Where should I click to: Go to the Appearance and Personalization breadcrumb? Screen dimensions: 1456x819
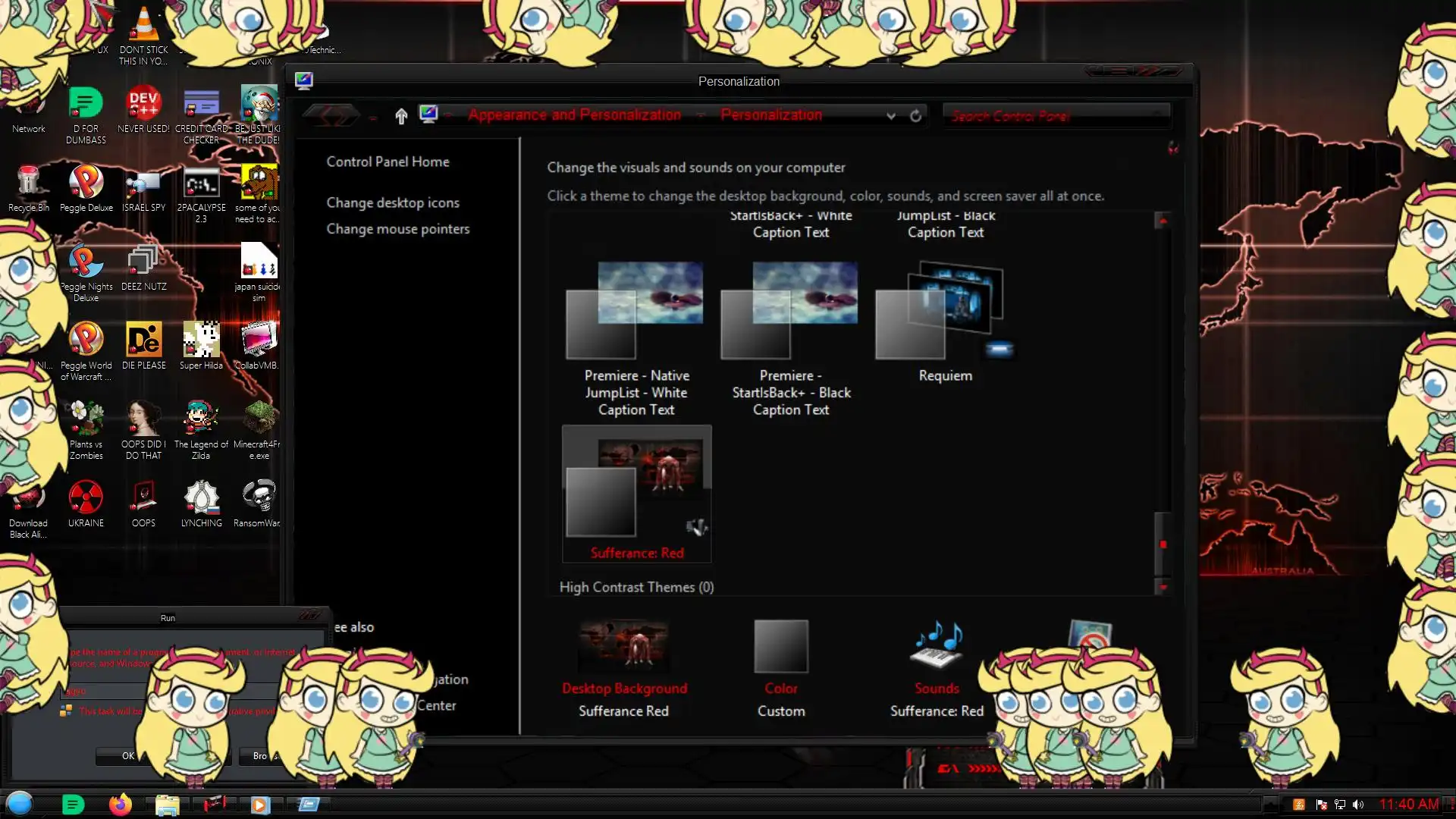coord(574,115)
